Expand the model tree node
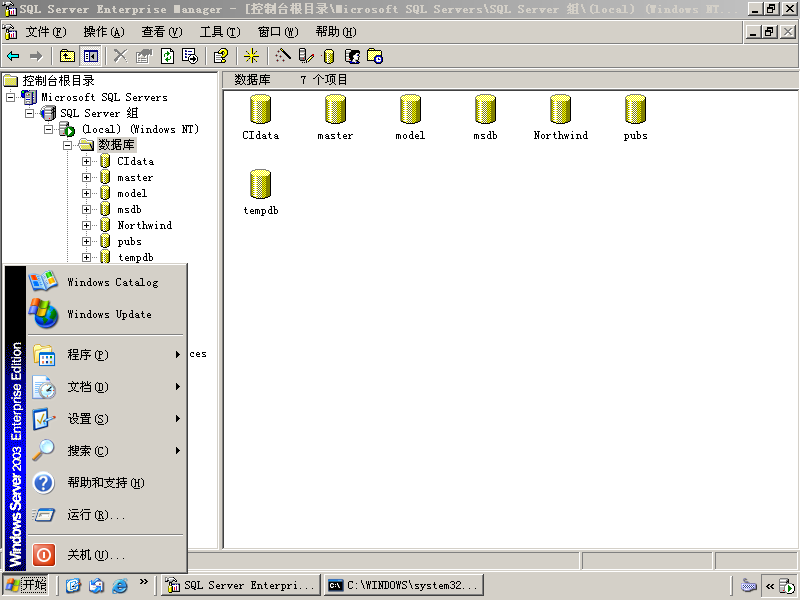 86,193
